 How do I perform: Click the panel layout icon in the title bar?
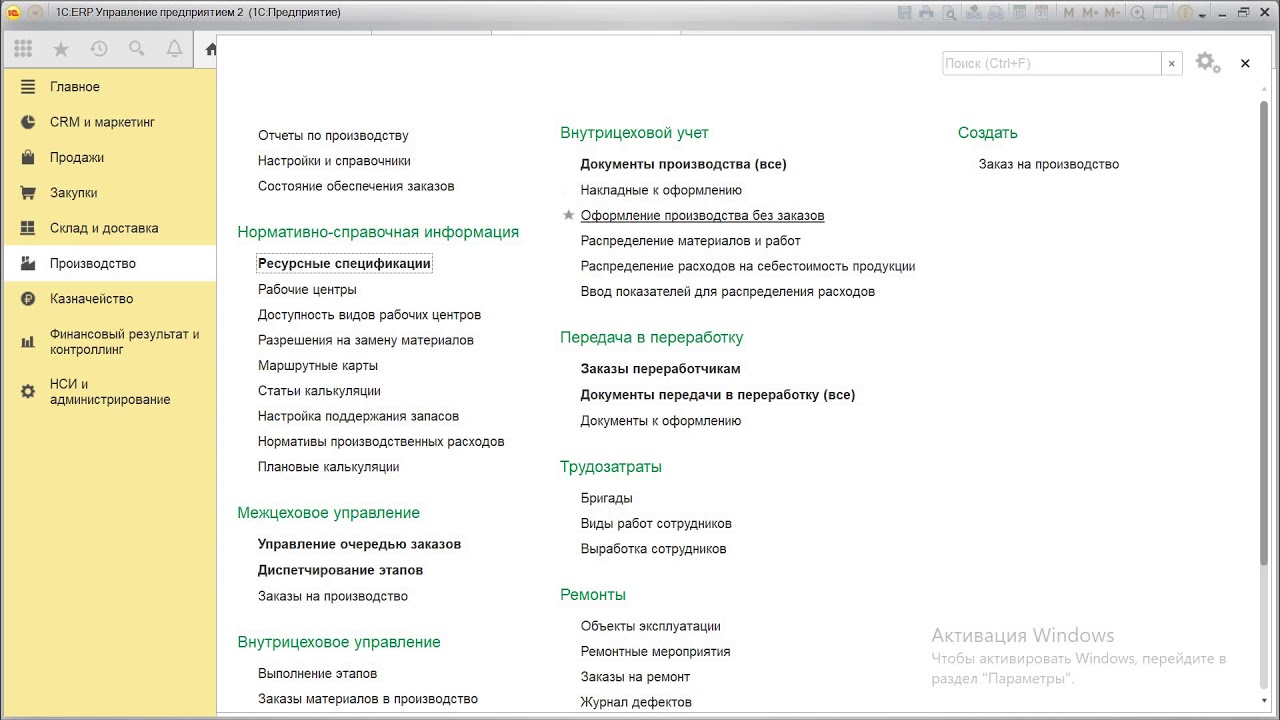pyautogui.click(x=1160, y=13)
